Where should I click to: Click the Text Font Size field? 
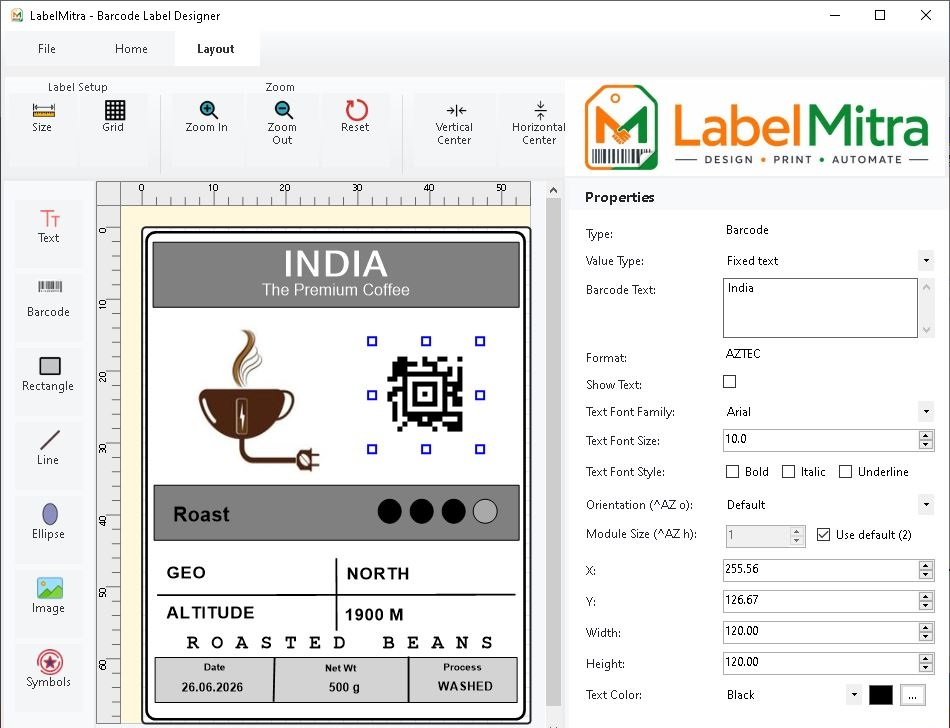click(x=820, y=440)
